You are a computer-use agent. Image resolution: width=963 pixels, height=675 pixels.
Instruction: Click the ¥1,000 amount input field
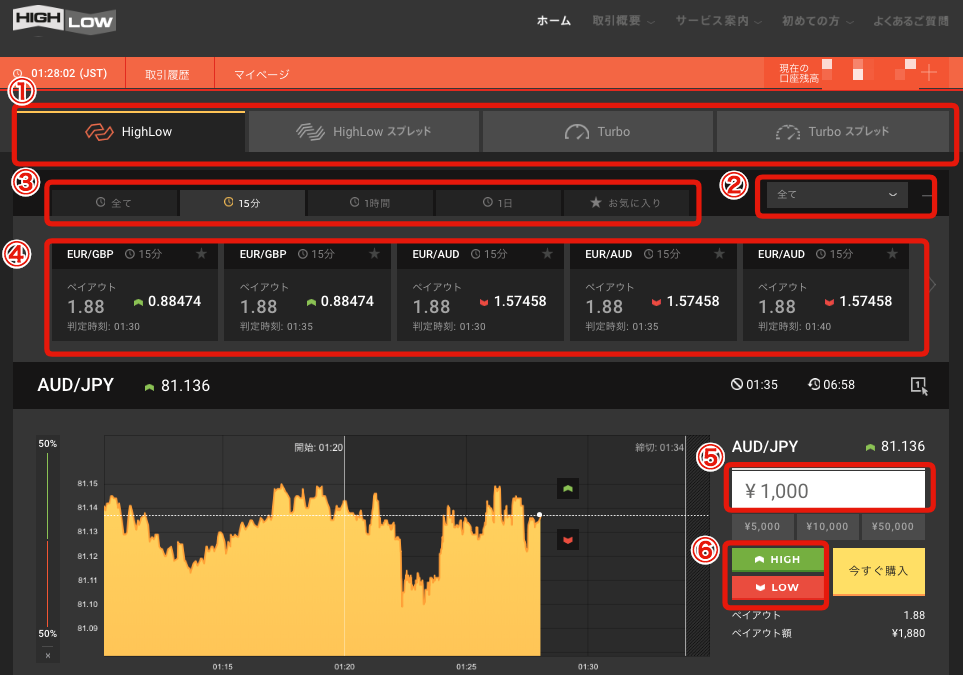point(828,490)
